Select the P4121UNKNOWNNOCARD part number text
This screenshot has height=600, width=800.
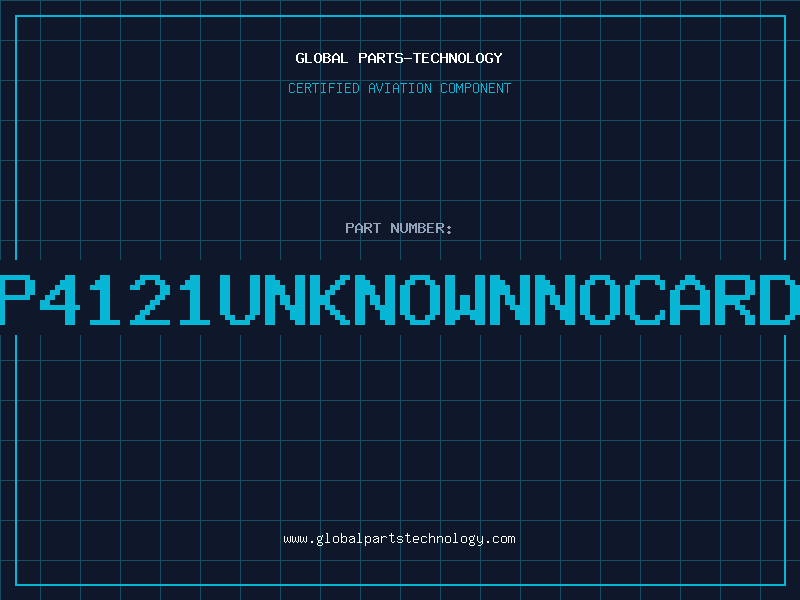[x=400, y=299]
